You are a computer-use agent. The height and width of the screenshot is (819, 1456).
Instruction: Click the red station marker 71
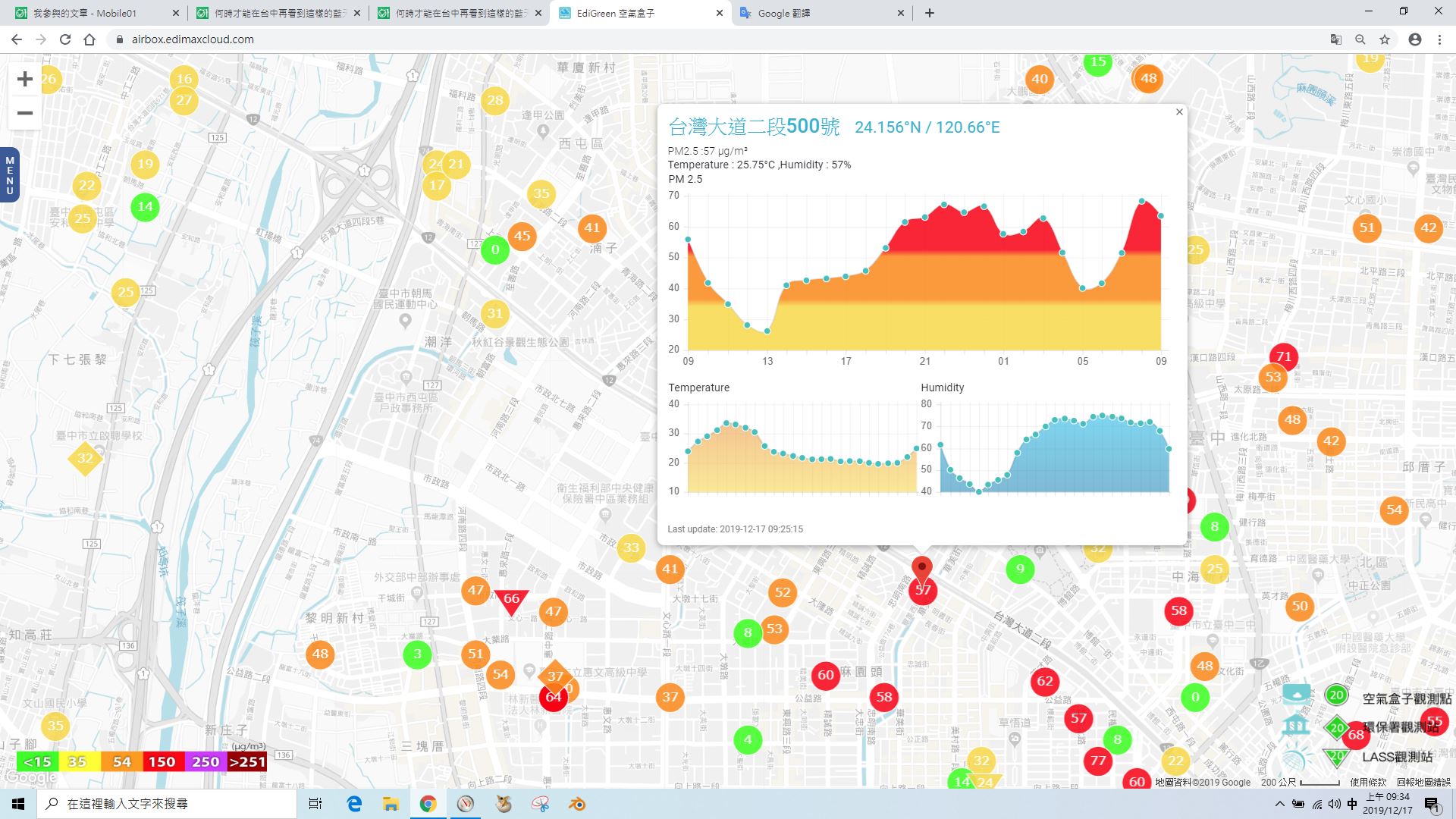1283,356
